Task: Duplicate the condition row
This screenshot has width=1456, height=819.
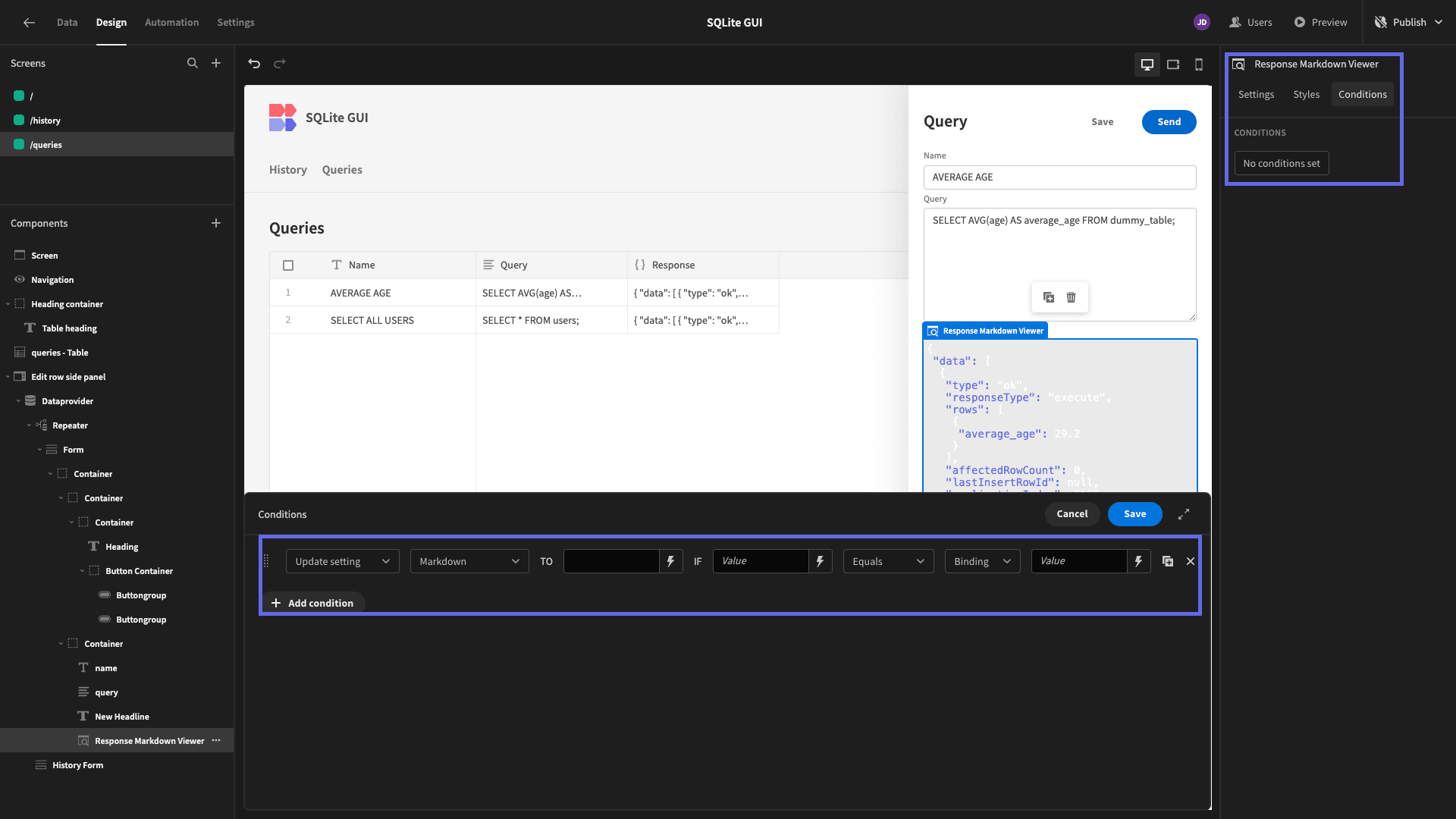Action: pos(1168,561)
